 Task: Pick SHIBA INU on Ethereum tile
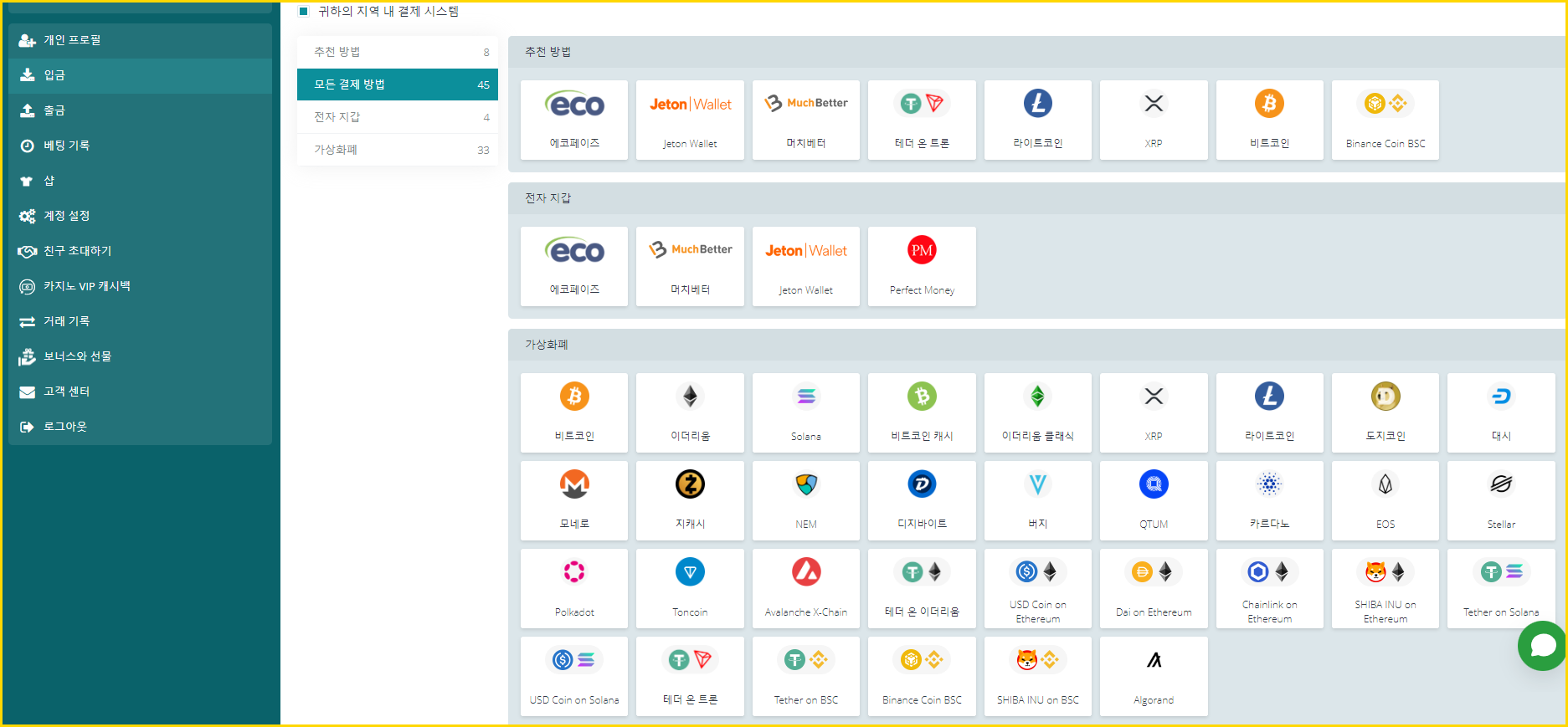pos(1385,588)
